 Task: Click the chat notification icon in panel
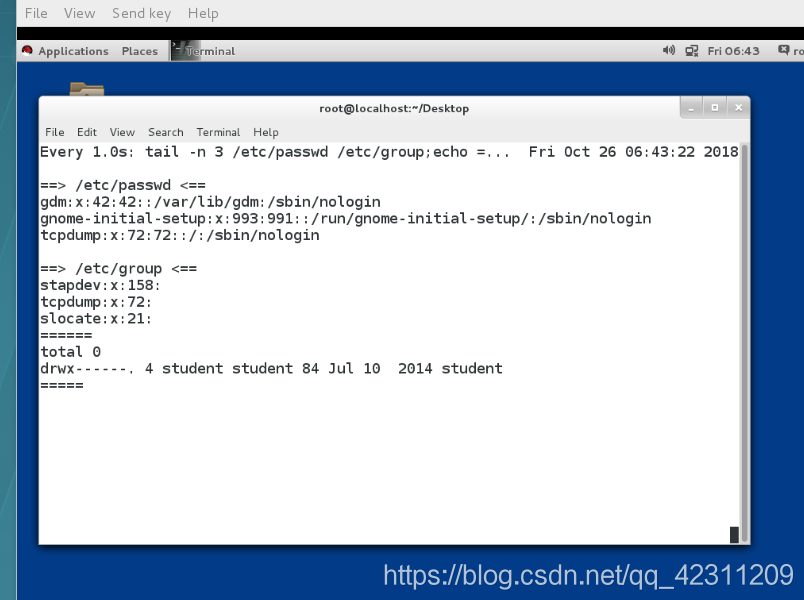[x=783, y=50]
